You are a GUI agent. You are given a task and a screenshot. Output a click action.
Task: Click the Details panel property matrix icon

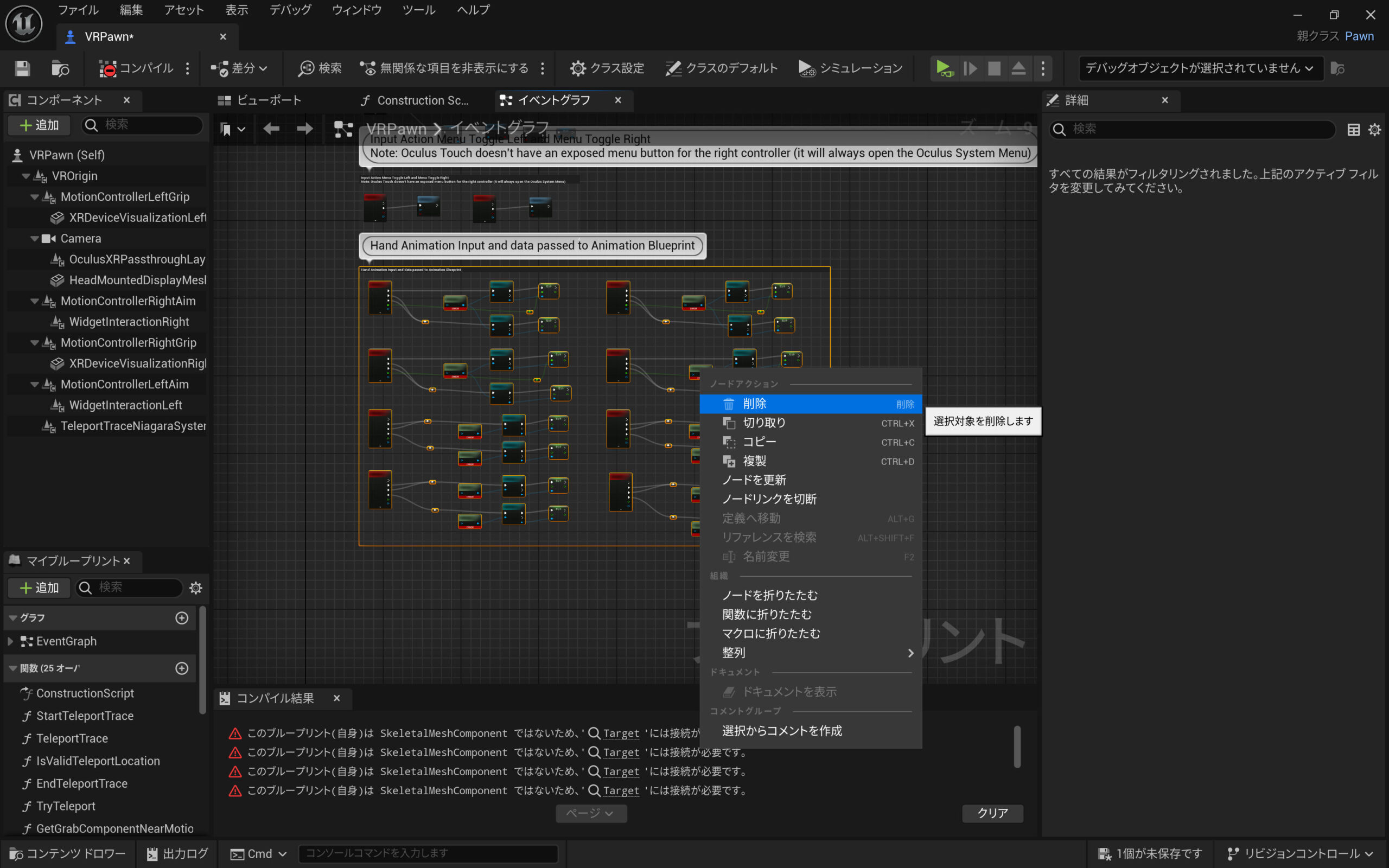[x=1353, y=129]
